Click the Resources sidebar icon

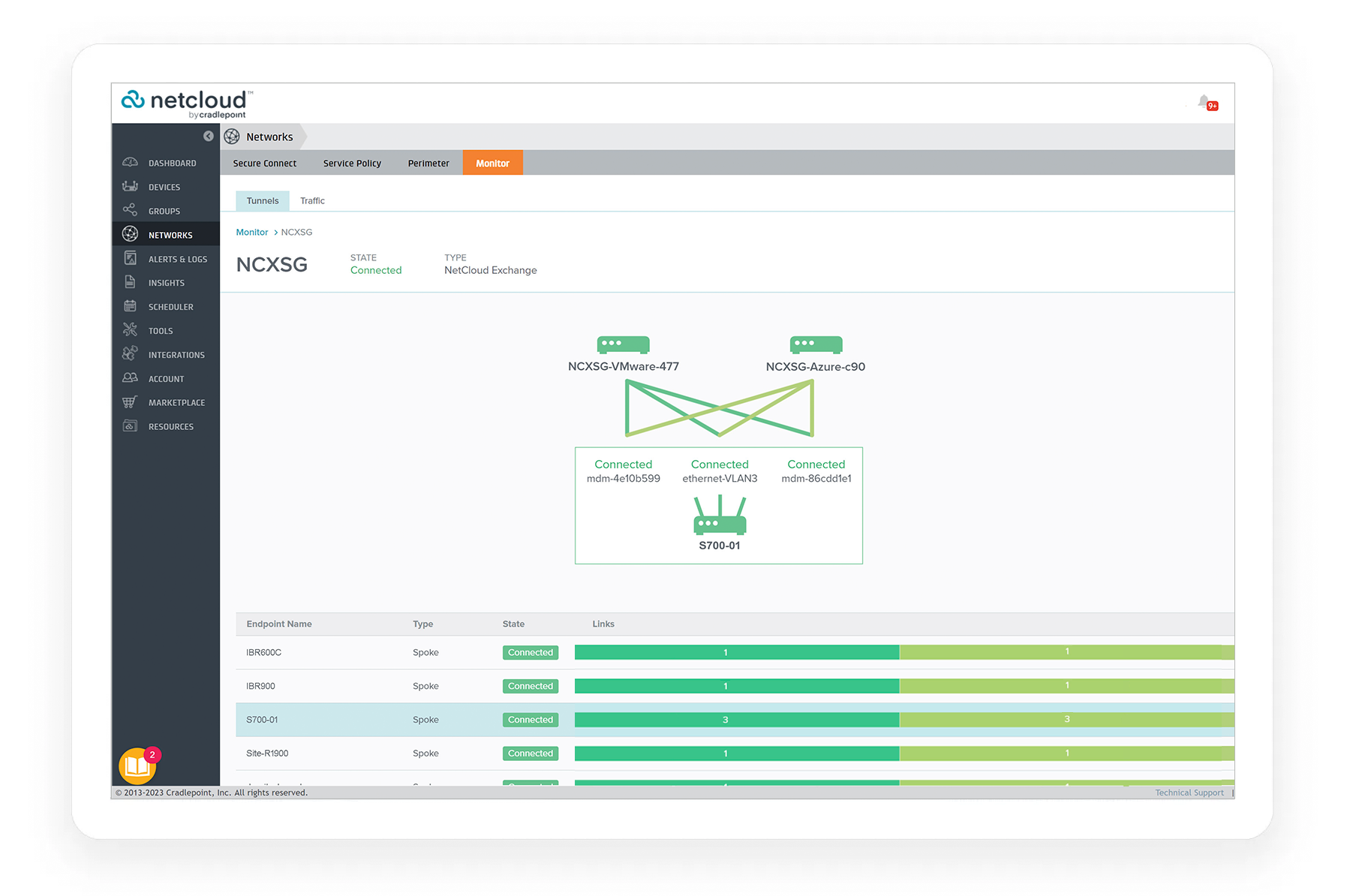(x=130, y=426)
